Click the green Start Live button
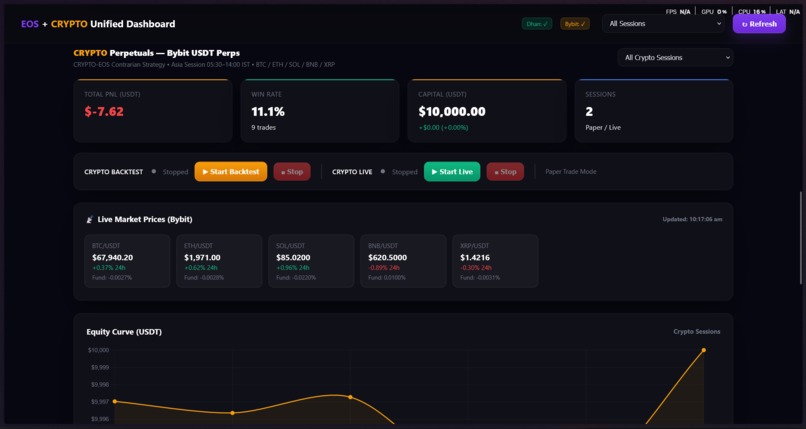 pyautogui.click(x=452, y=172)
